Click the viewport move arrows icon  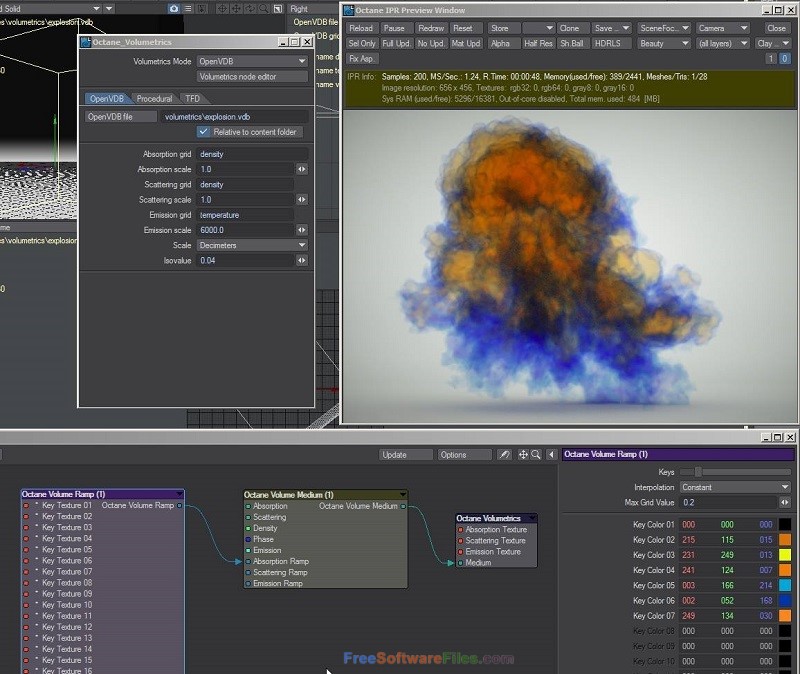tap(236, 9)
